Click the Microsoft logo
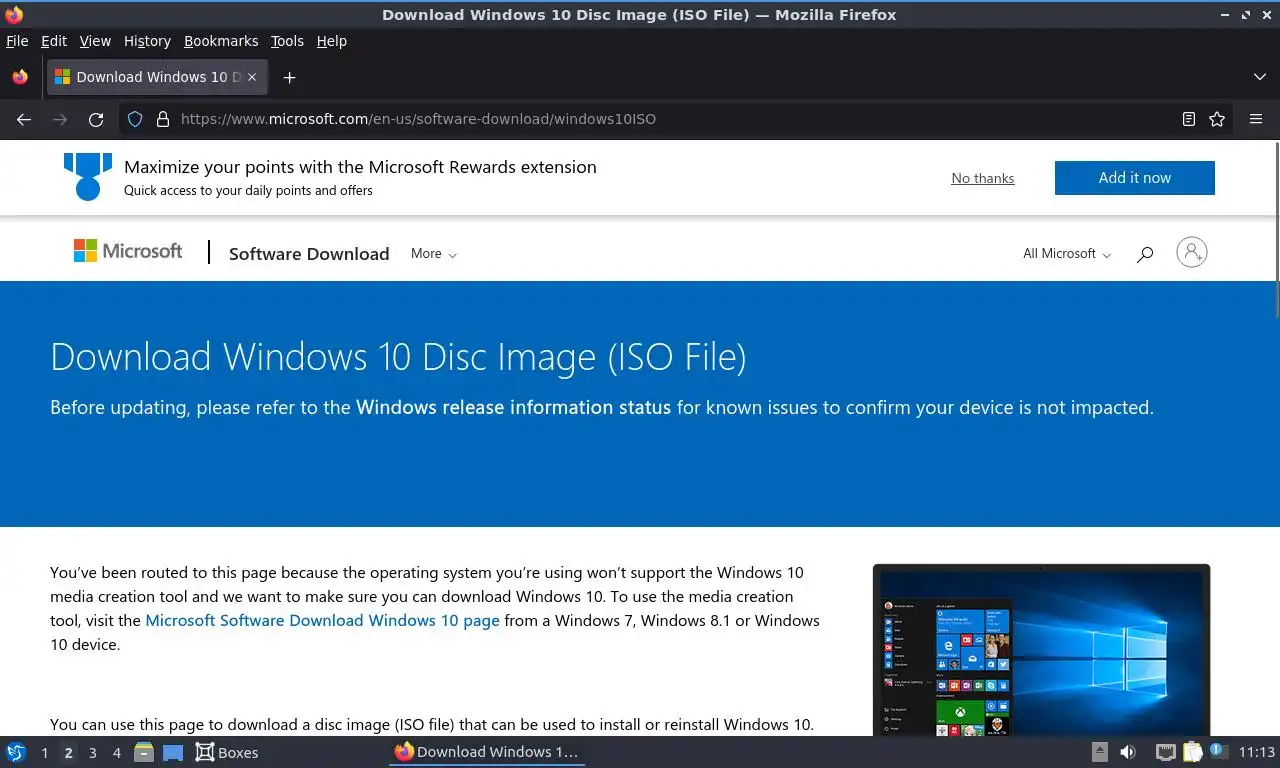The image size is (1280, 768). 128,251
